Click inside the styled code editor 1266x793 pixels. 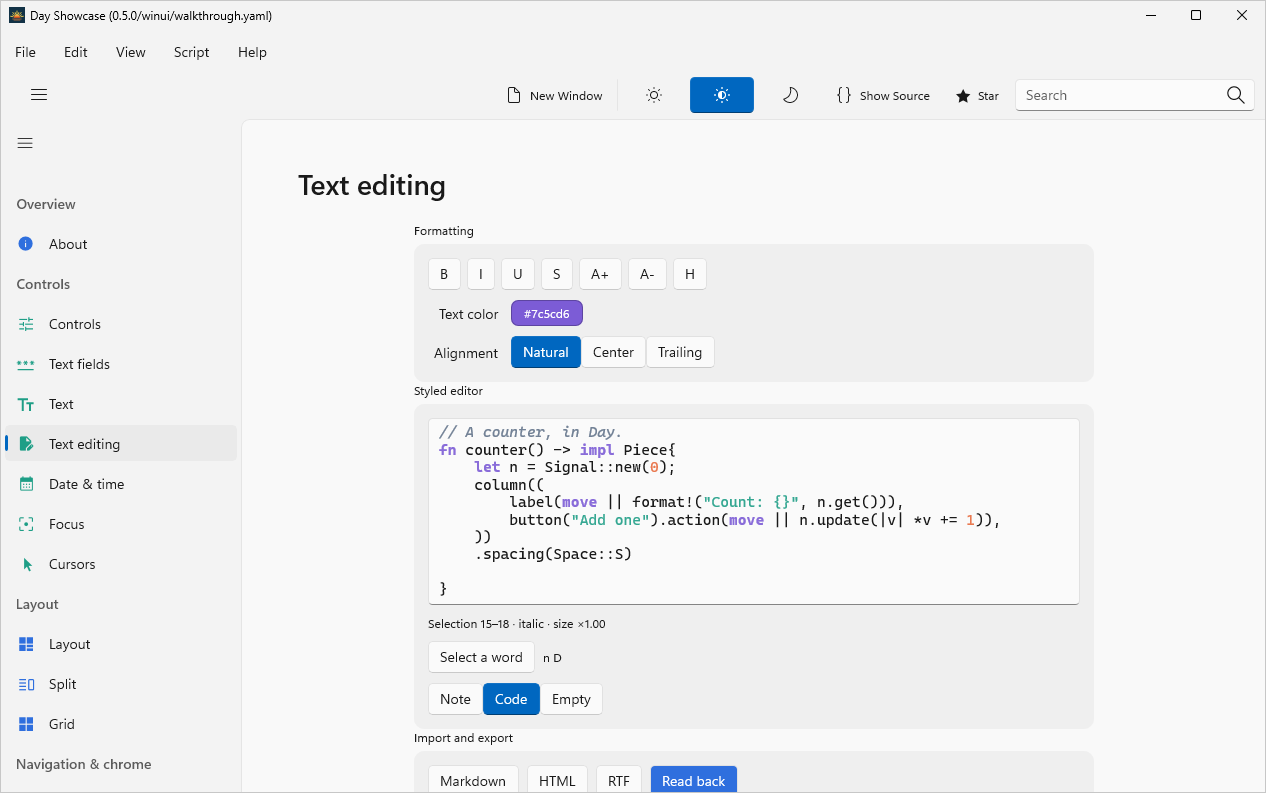tap(754, 511)
